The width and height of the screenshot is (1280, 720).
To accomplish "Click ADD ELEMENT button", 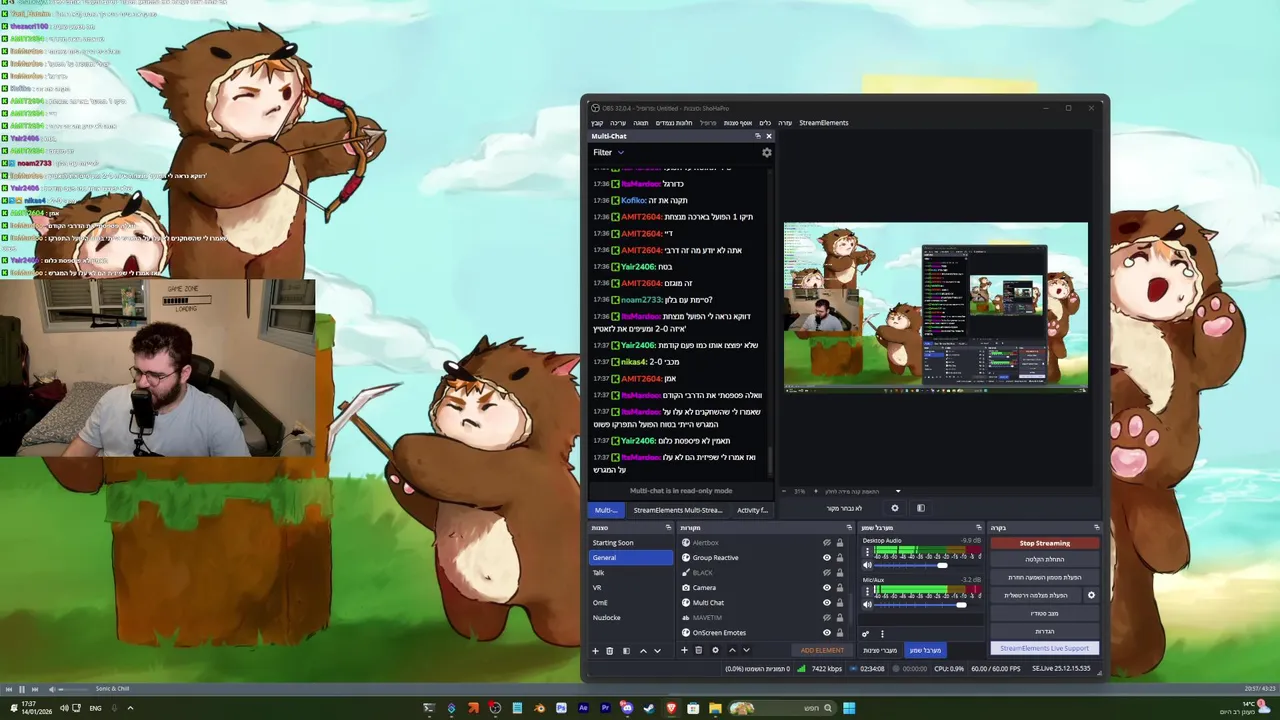I will (822, 650).
